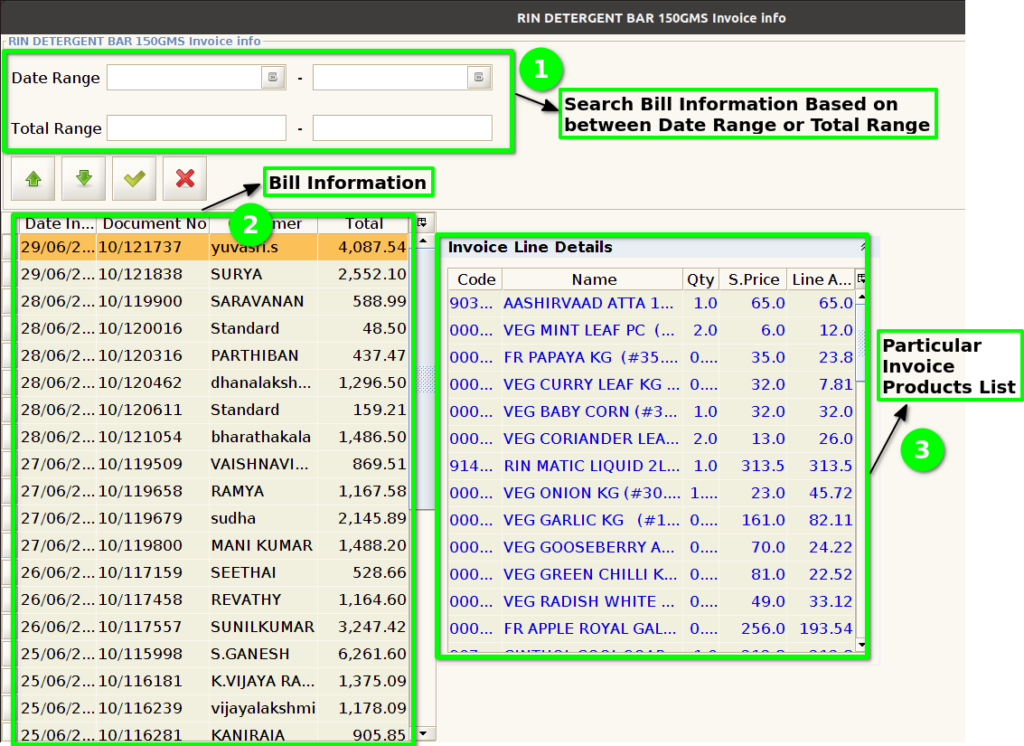The height and width of the screenshot is (746, 1024).
Task: Sort bills by Document No header
Action: pos(153,223)
